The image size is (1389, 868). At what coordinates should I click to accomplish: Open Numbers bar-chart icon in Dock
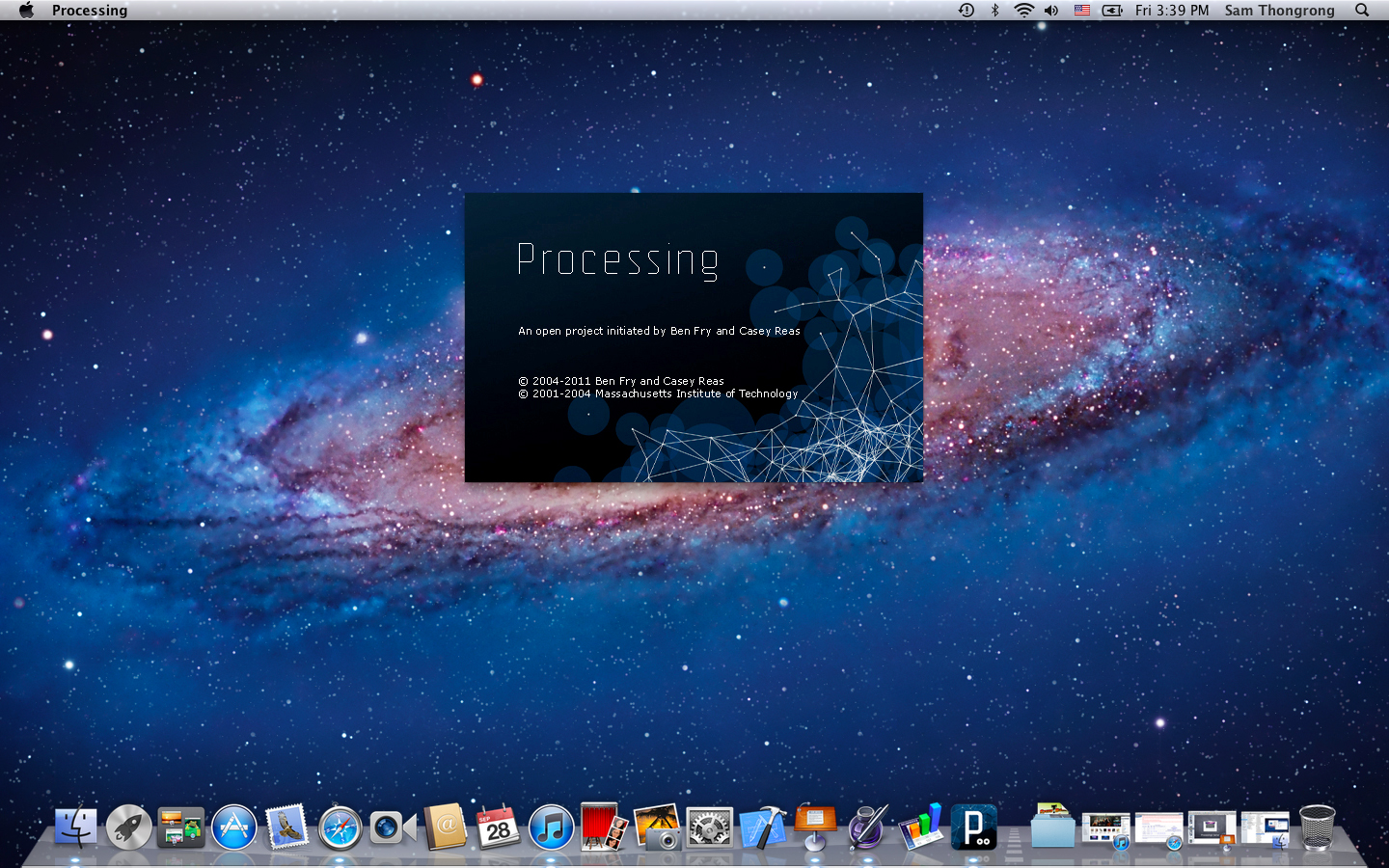[921, 827]
